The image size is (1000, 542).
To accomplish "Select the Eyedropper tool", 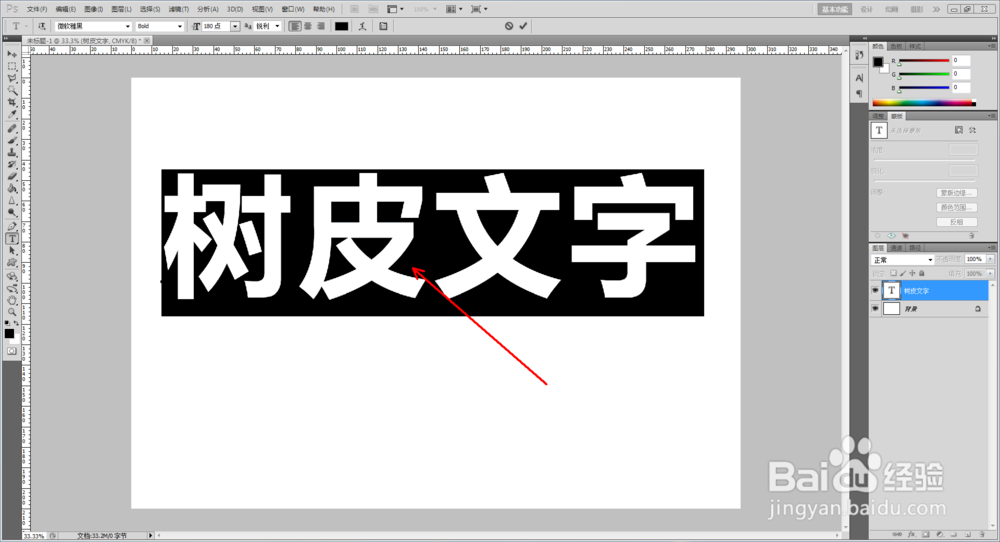I will click(x=11, y=115).
